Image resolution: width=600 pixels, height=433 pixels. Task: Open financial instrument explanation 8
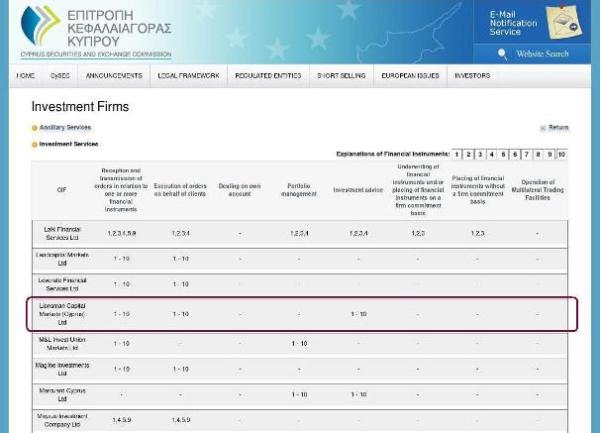coord(538,155)
